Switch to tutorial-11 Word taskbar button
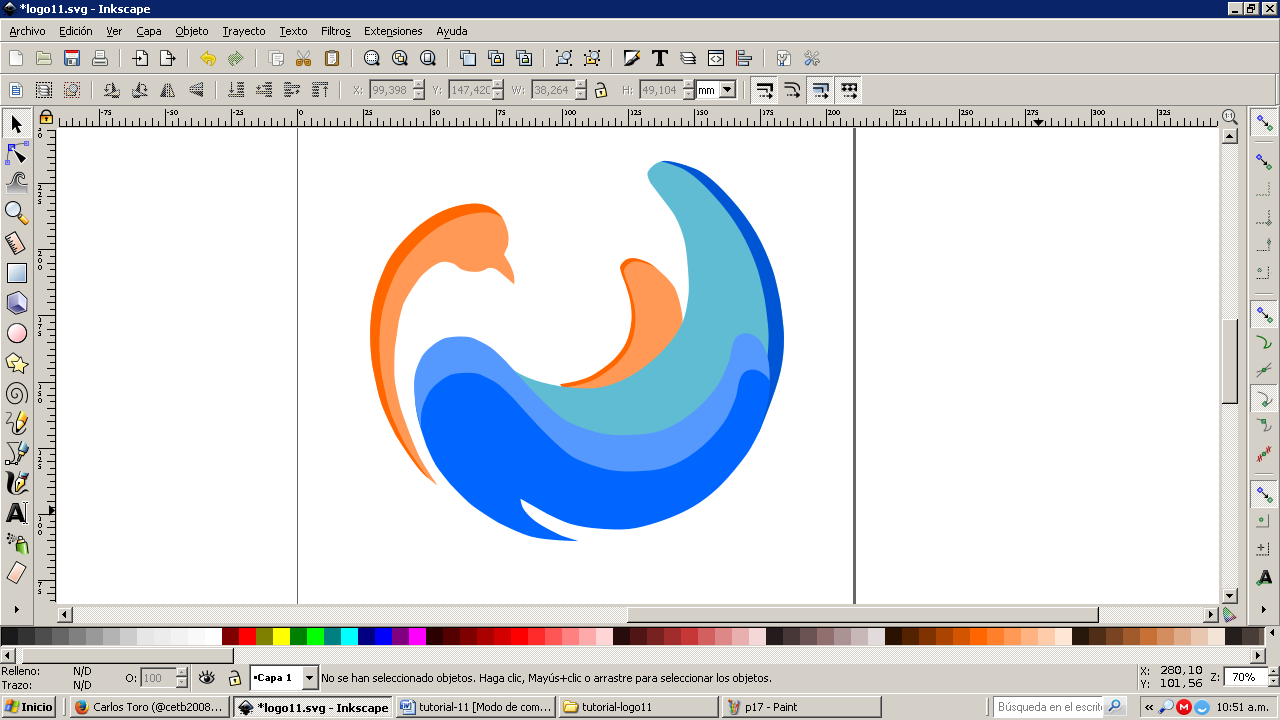The width and height of the screenshot is (1280, 720). tap(476, 707)
